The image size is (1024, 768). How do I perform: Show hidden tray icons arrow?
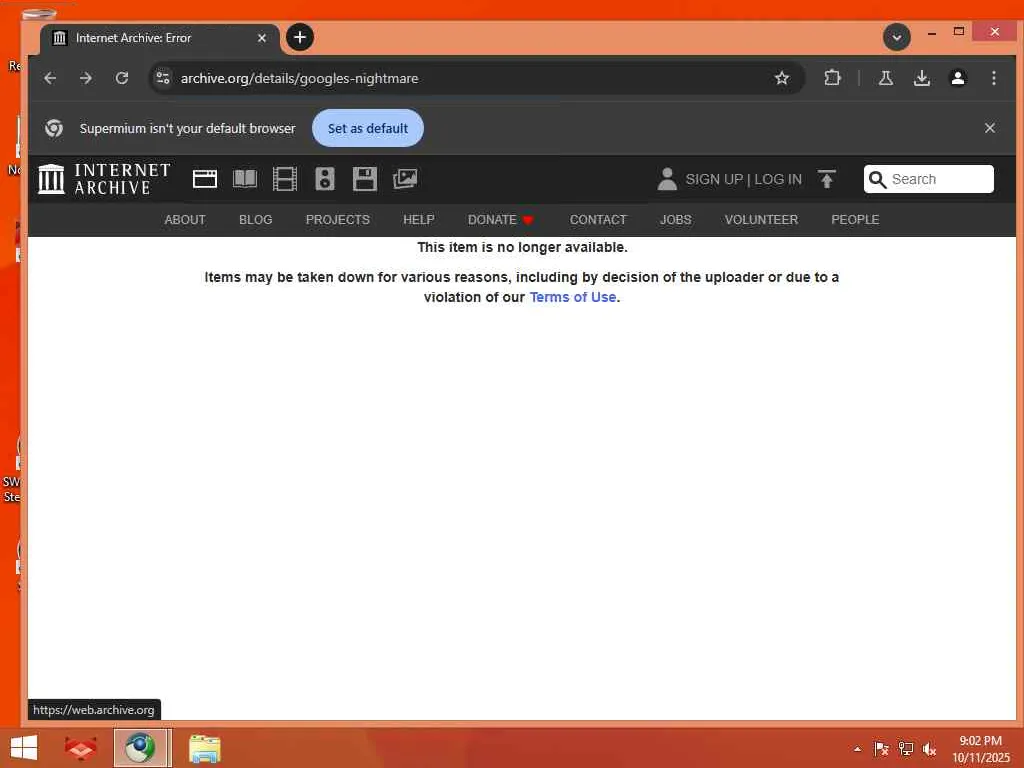point(857,749)
